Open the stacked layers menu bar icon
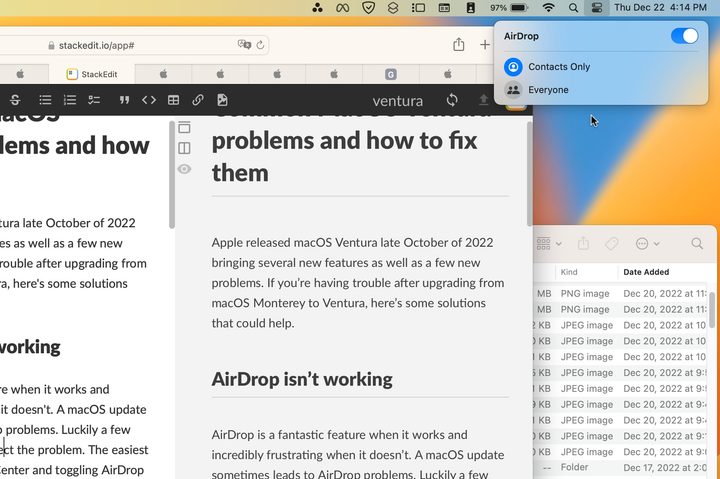The image size is (720, 479). [393, 8]
